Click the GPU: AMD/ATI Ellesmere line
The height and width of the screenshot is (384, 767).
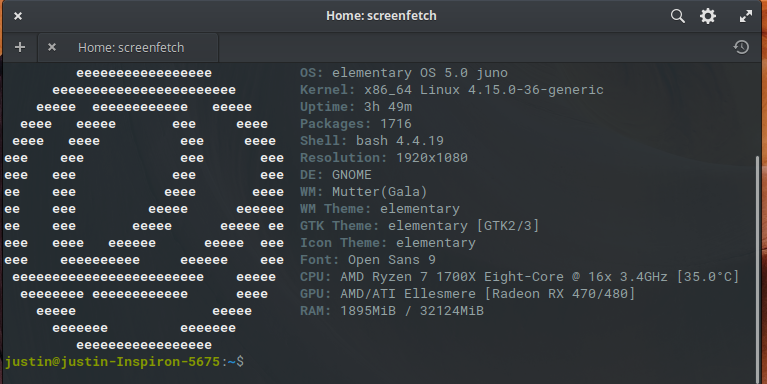[x=467, y=294]
